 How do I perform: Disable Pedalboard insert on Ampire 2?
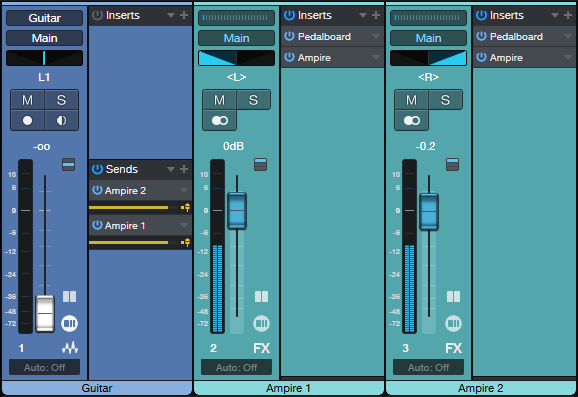click(481, 36)
